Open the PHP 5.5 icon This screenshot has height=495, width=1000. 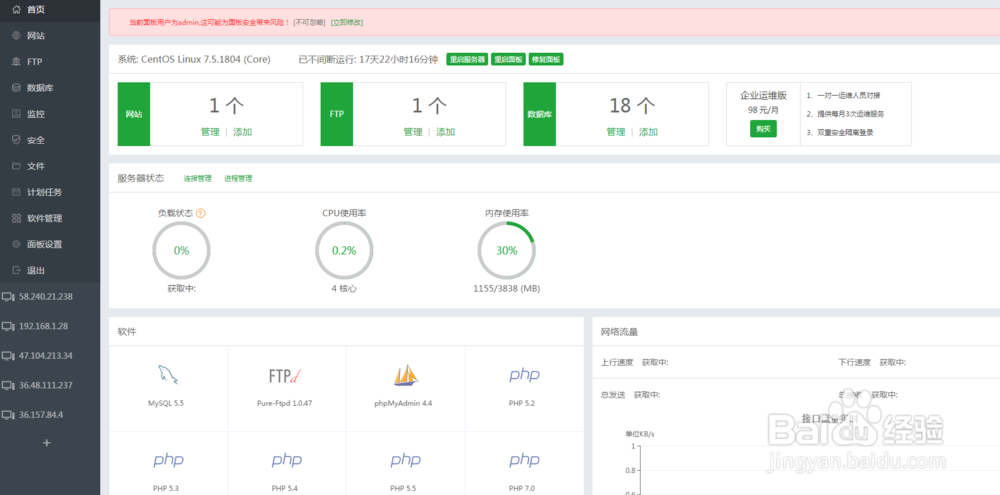[405, 460]
